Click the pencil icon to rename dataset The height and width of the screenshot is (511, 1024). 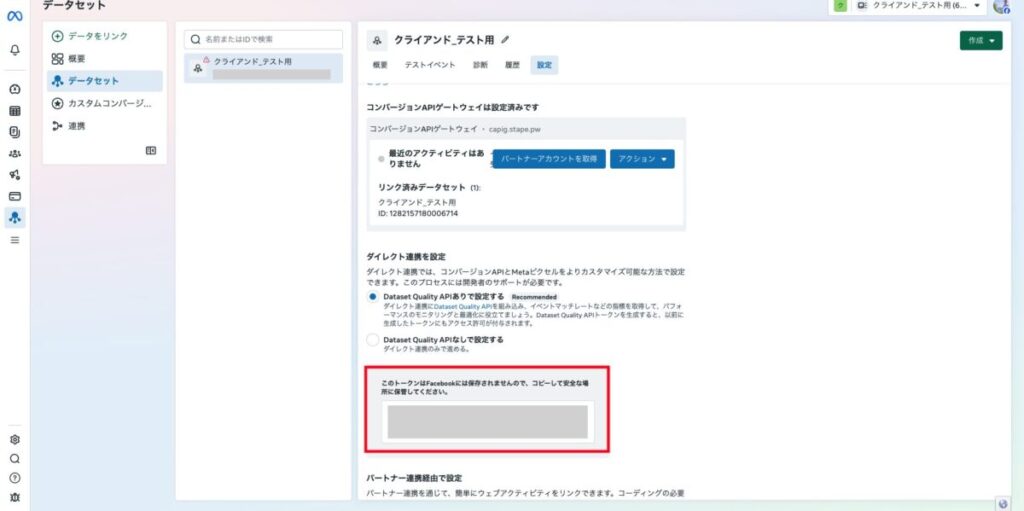click(x=505, y=40)
